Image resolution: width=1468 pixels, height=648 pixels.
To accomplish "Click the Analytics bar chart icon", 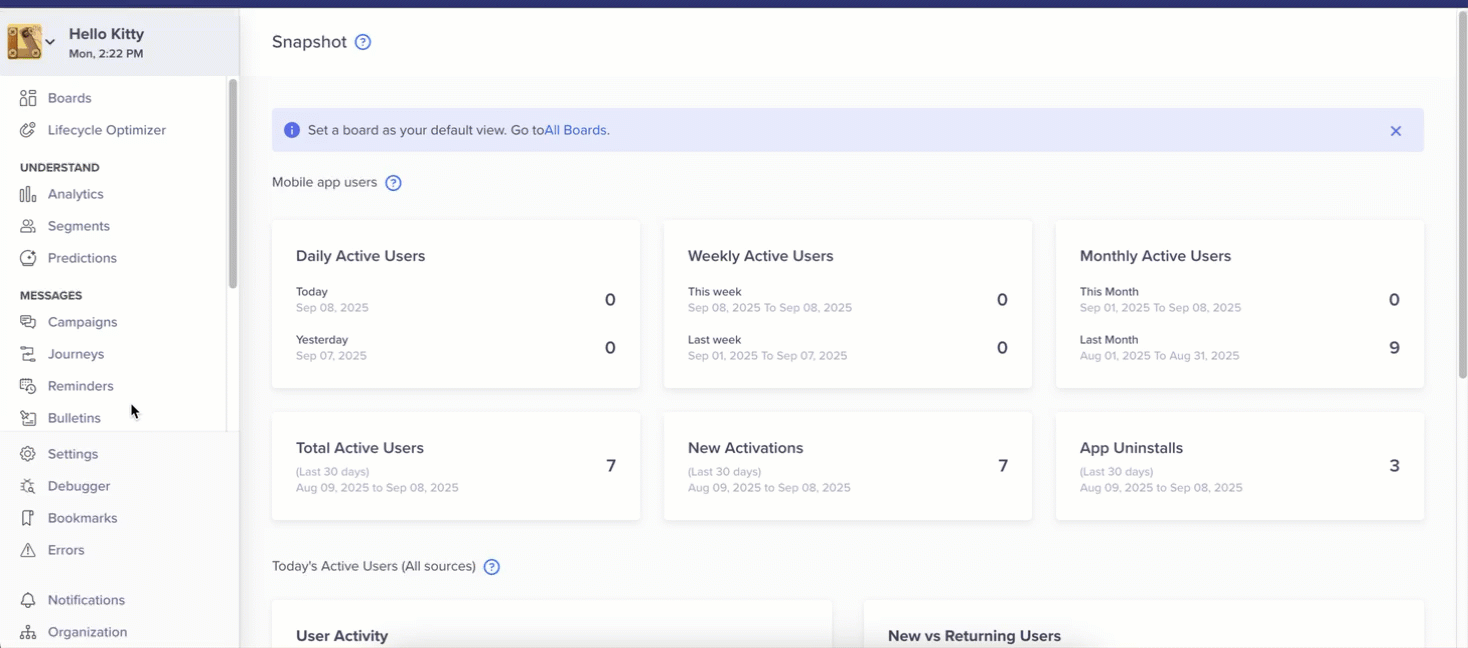I will coord(28,194).
